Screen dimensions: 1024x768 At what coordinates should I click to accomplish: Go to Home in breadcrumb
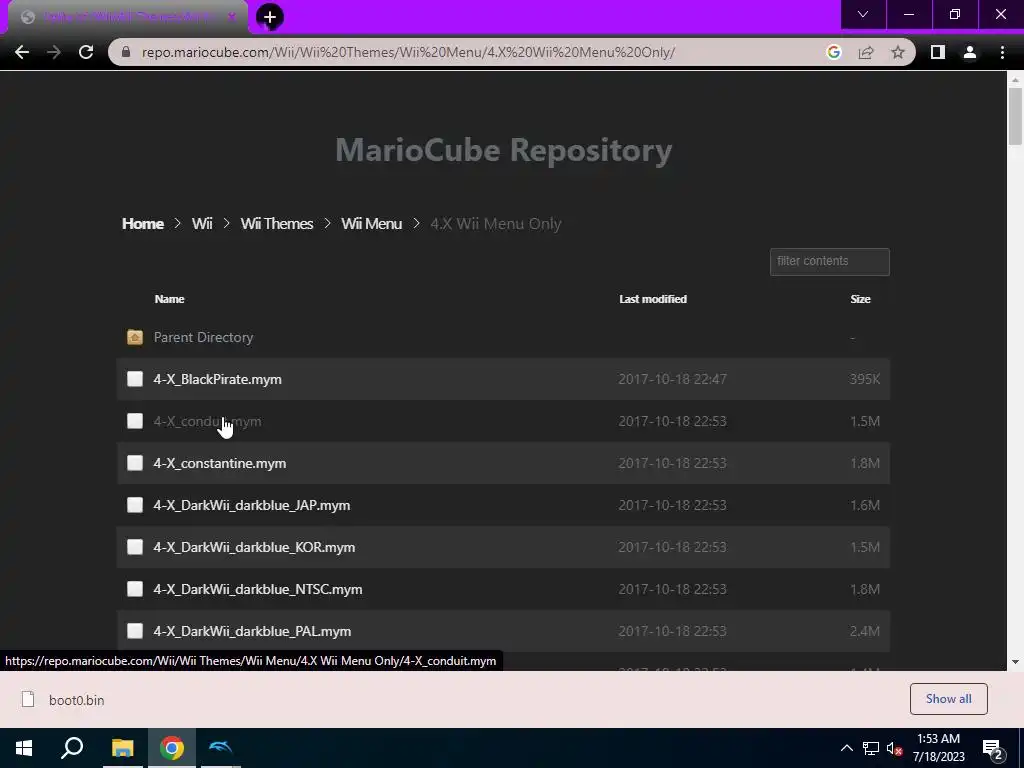pyautogui.click(x=142, y=223)
